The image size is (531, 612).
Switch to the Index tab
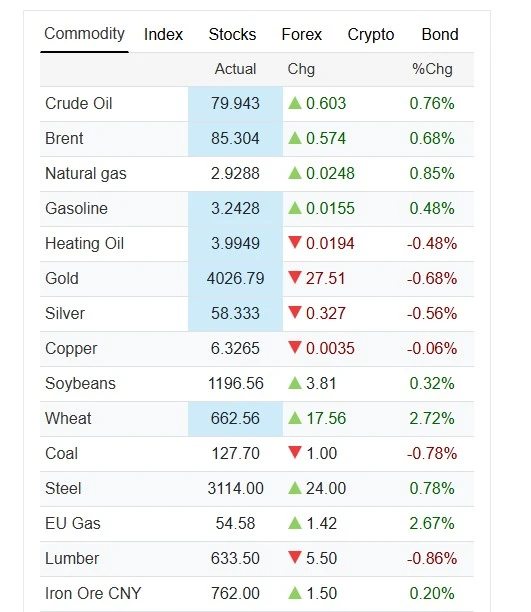coord(163,34)
